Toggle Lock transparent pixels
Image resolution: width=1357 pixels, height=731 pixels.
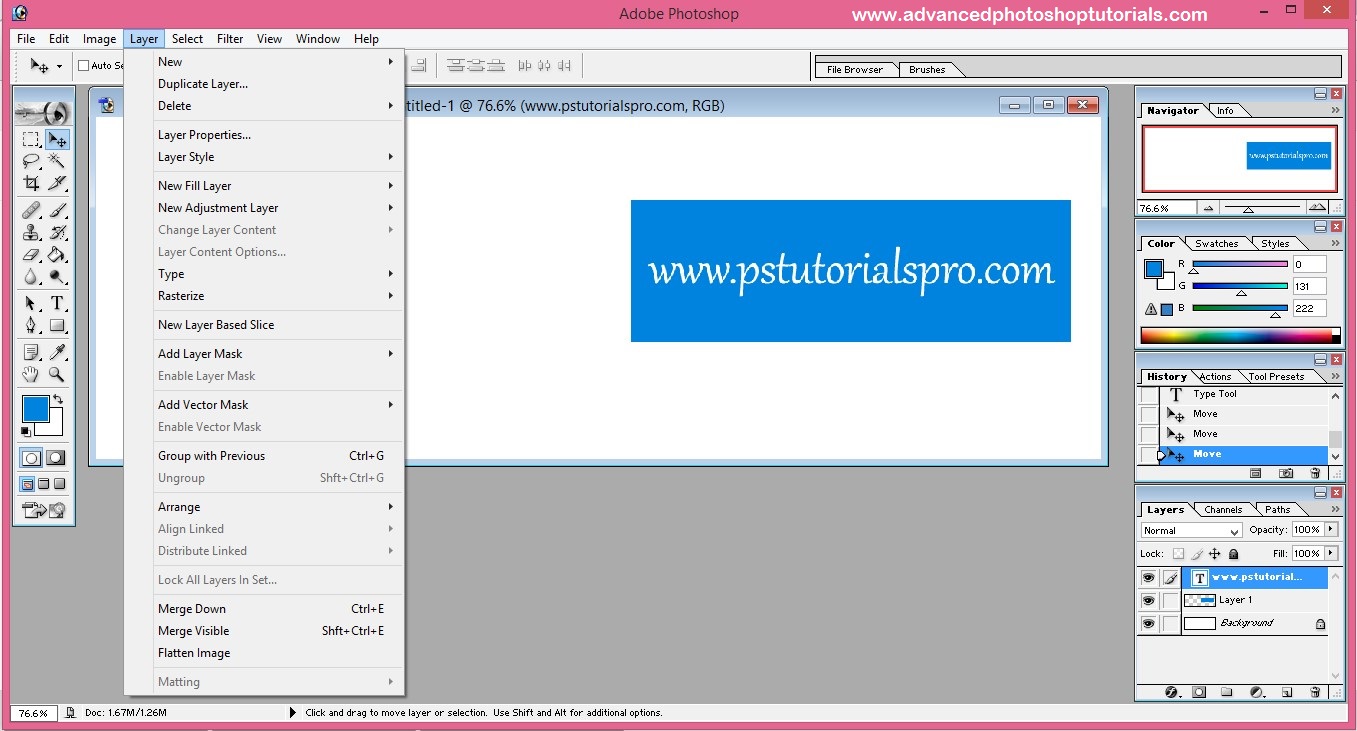tap(1178, 554)
